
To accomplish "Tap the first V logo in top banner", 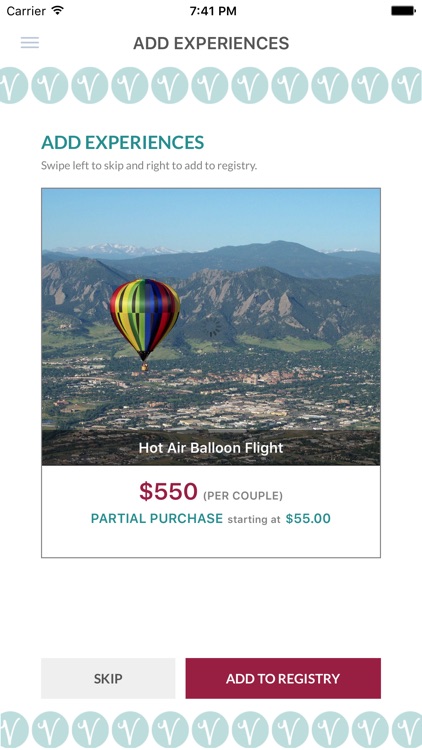I will (11, 85).
